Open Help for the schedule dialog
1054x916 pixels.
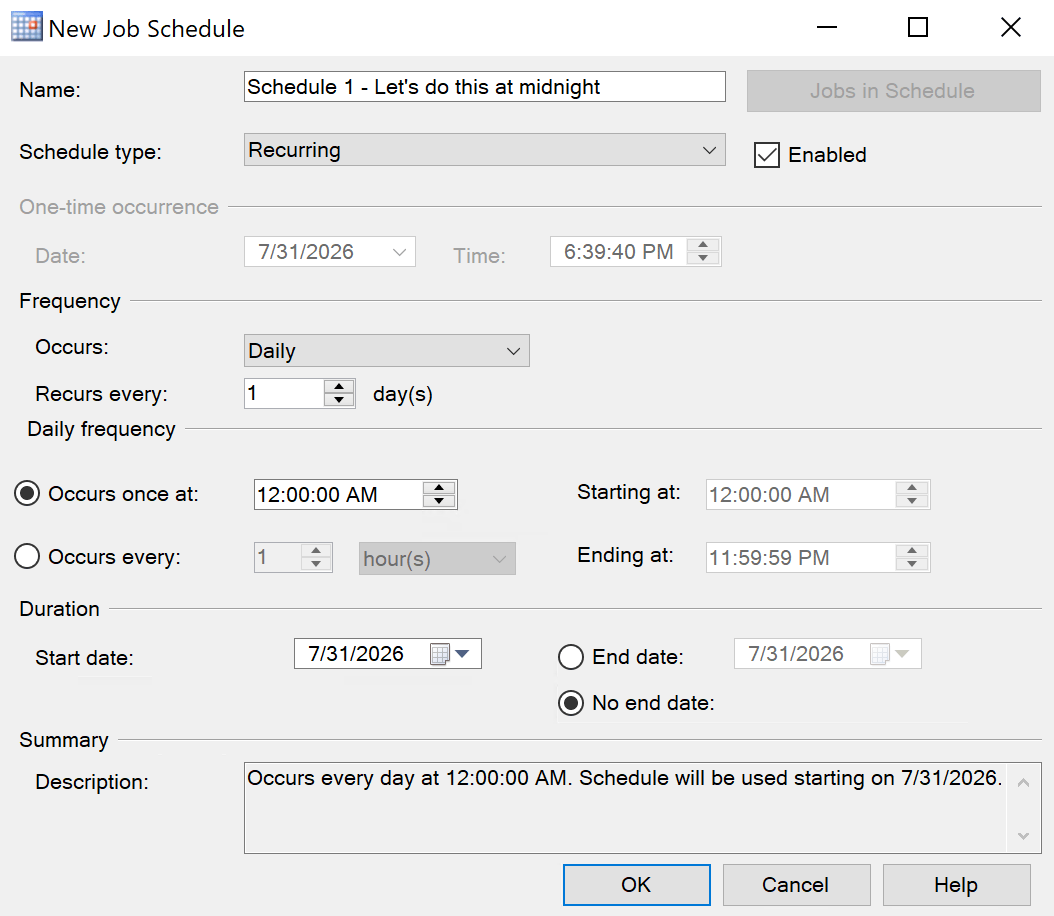(957, 885)
